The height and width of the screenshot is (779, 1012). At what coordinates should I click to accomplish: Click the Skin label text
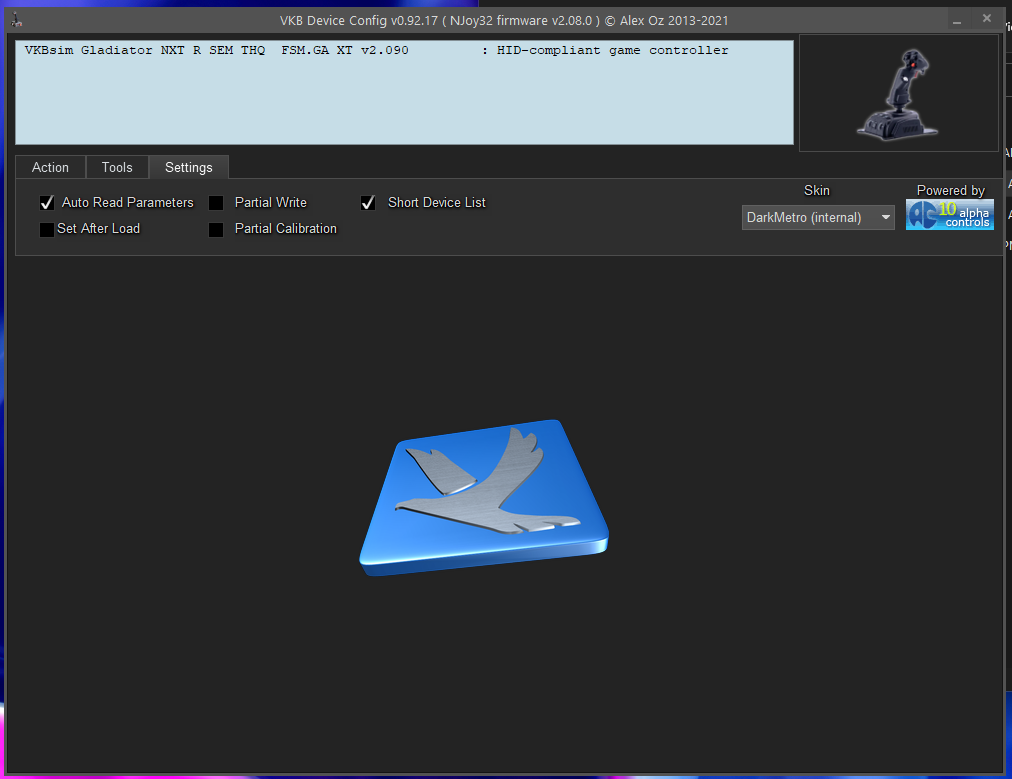coord(816,190)
